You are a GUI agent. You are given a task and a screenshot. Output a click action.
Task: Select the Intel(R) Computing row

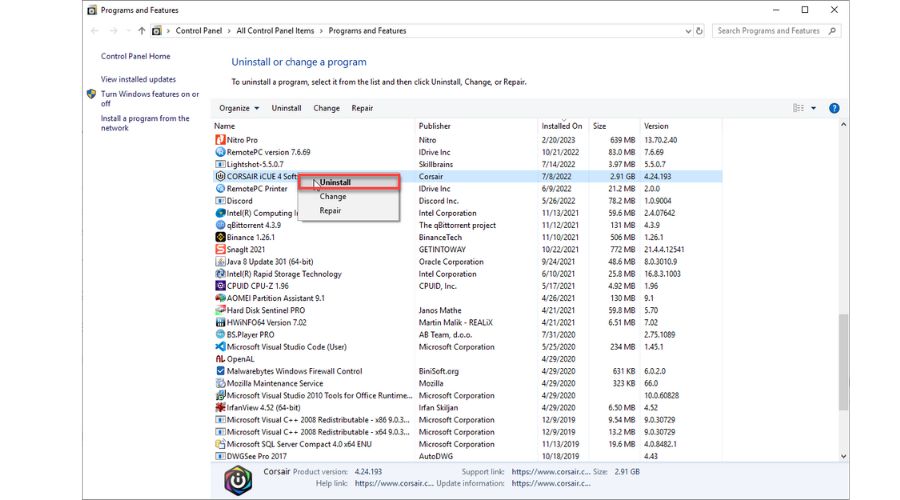pyautogui.click(x=468, y=213)
